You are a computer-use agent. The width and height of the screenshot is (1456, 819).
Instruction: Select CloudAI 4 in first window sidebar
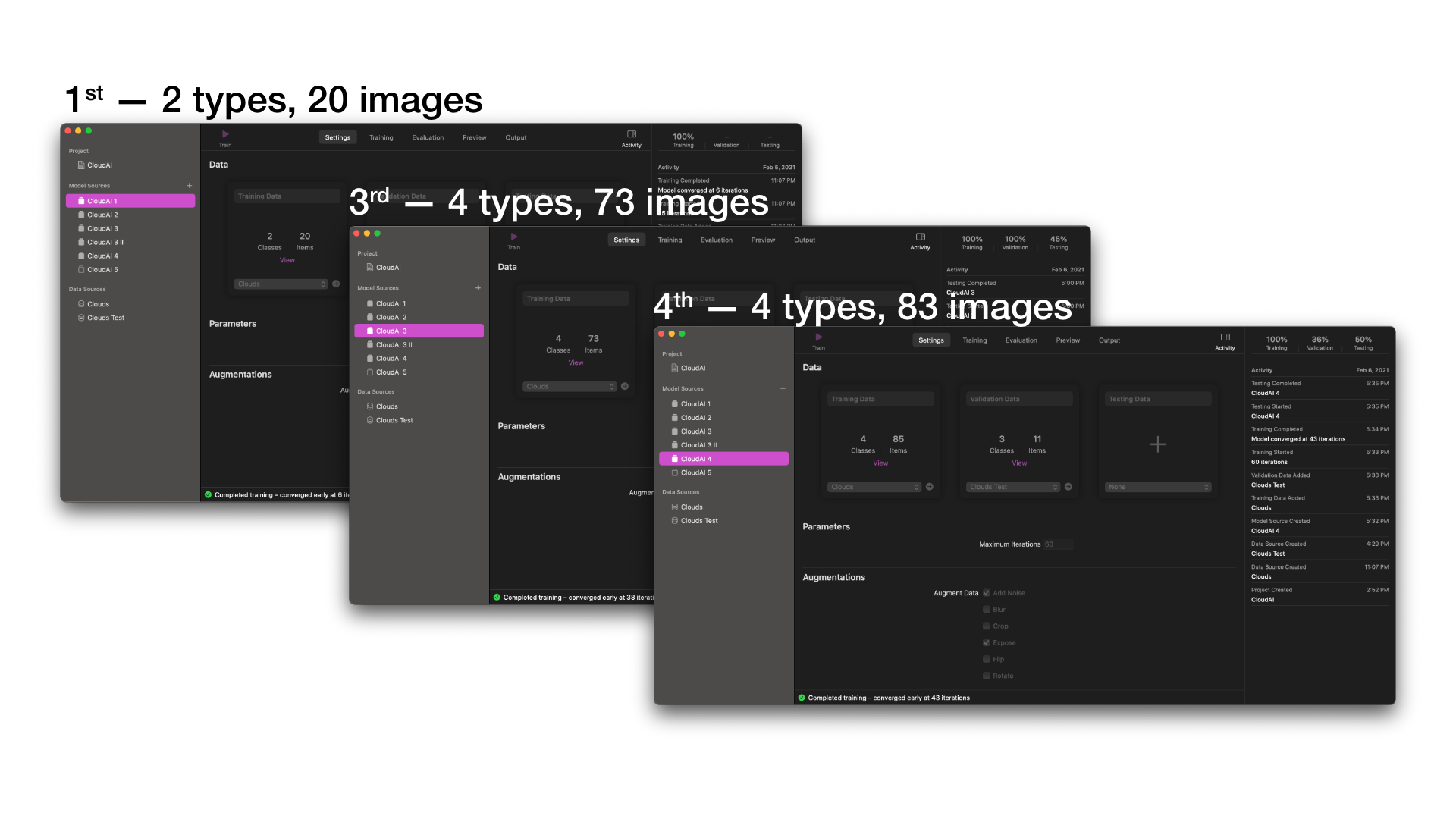[130, 256]
